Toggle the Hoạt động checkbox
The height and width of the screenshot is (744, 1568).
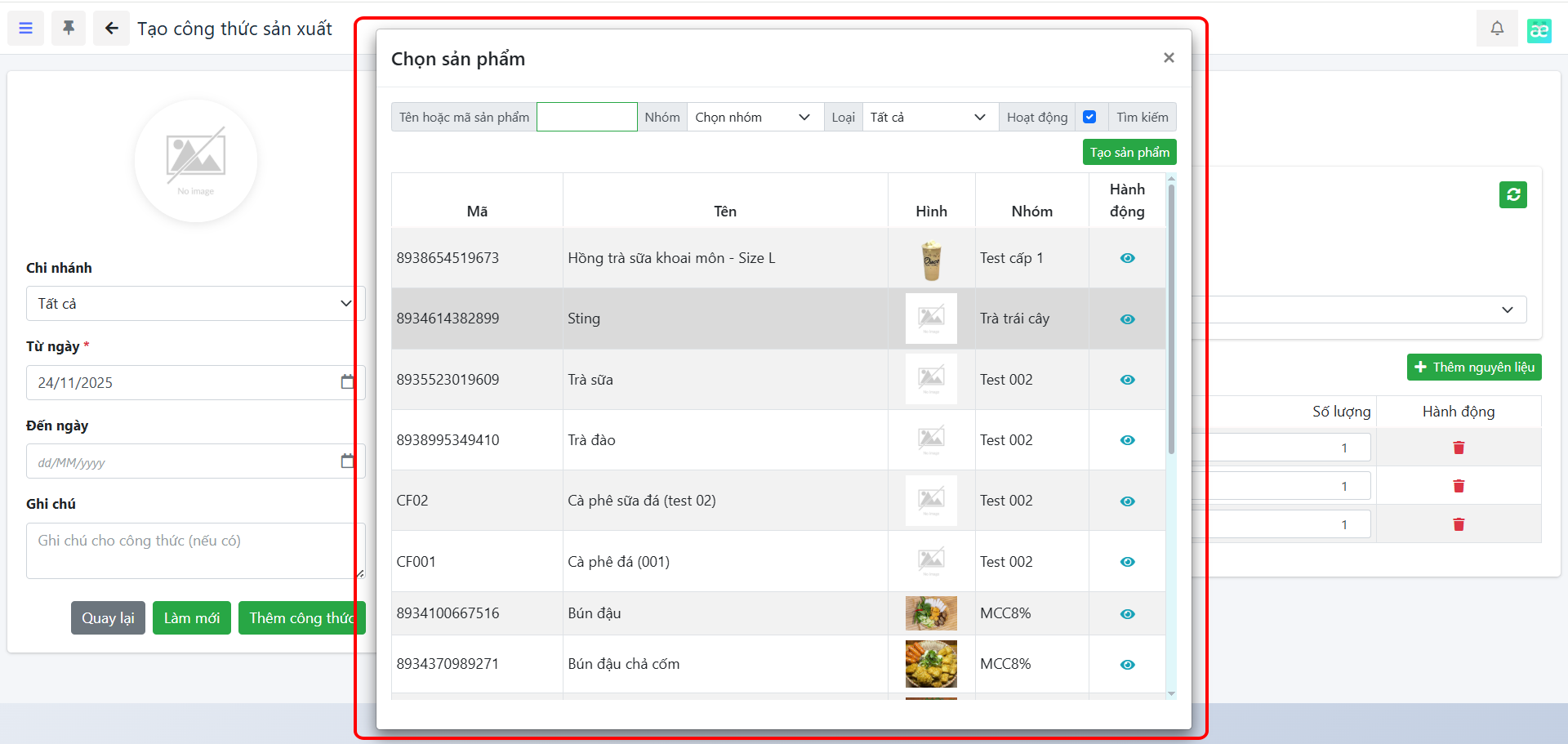click(1089, 117)
